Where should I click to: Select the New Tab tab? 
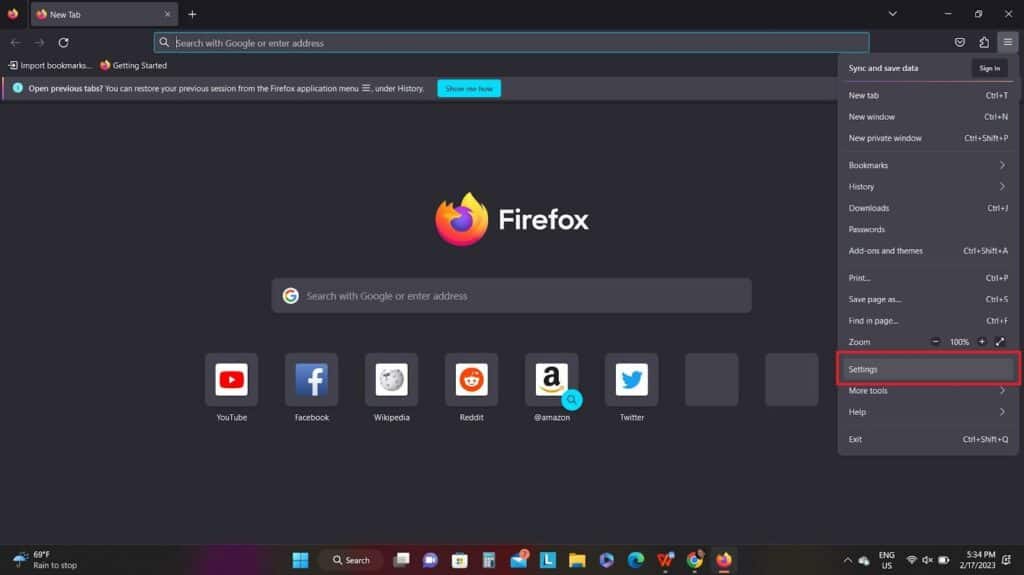[104, 14]
